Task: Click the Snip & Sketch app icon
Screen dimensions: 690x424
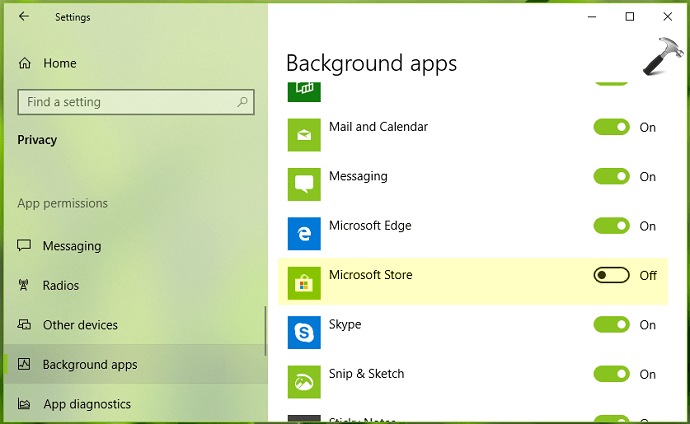Action: coord(304,381)
